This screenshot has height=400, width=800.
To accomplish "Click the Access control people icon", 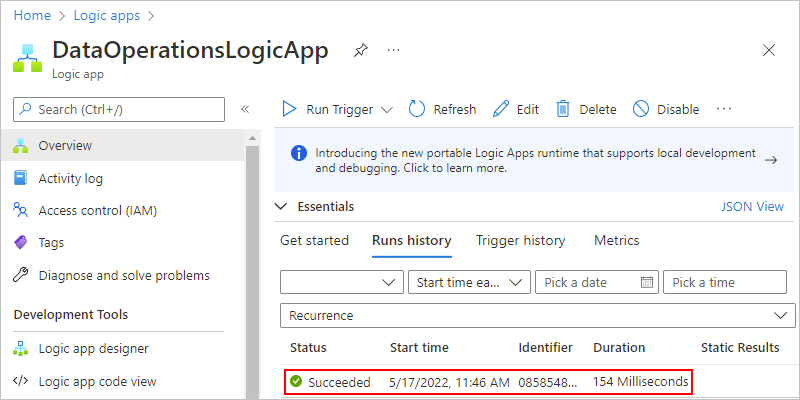I will pyautogui.click(x=20, y=210).
